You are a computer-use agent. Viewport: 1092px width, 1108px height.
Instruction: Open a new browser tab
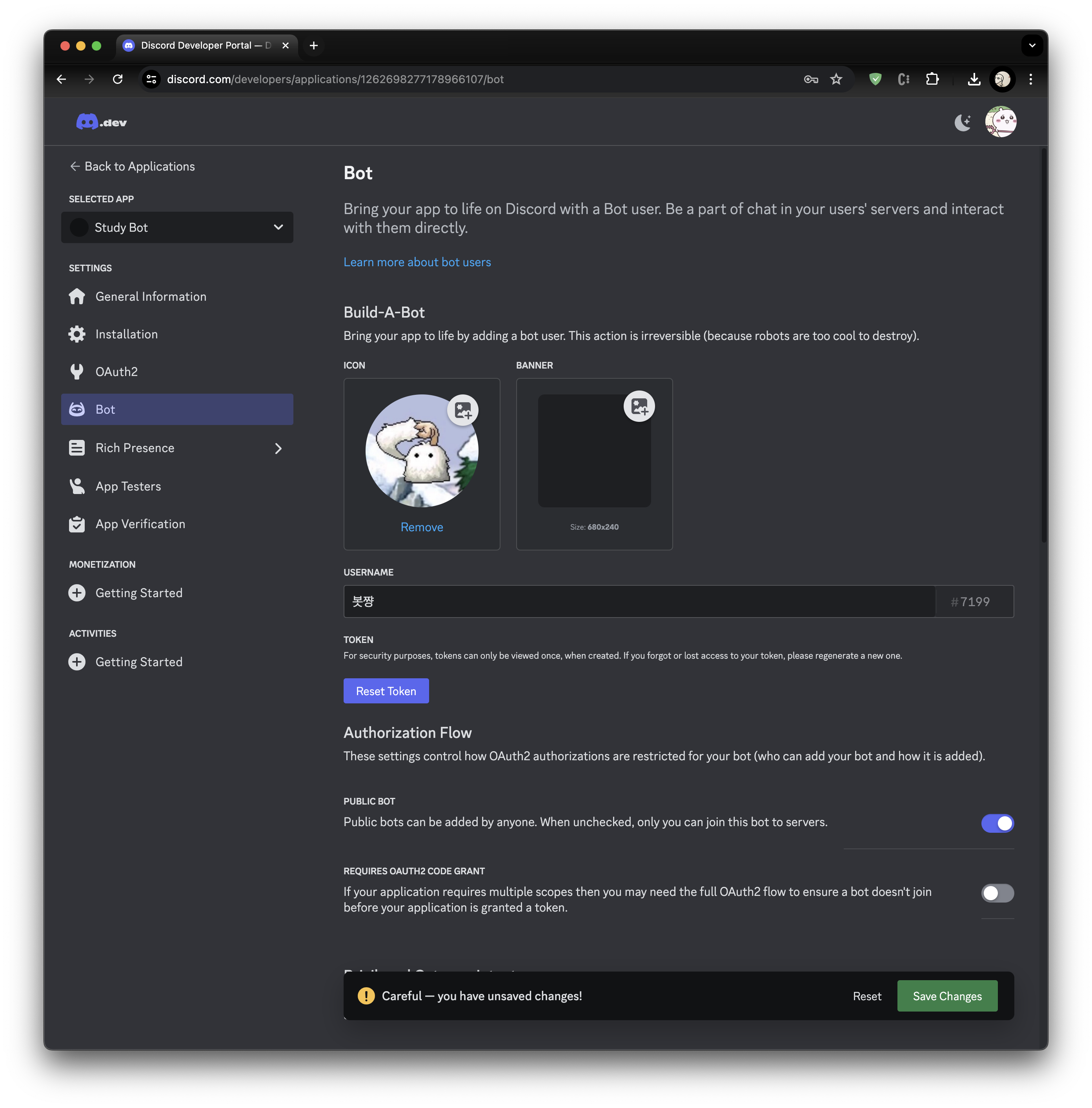tap(314, 45)
